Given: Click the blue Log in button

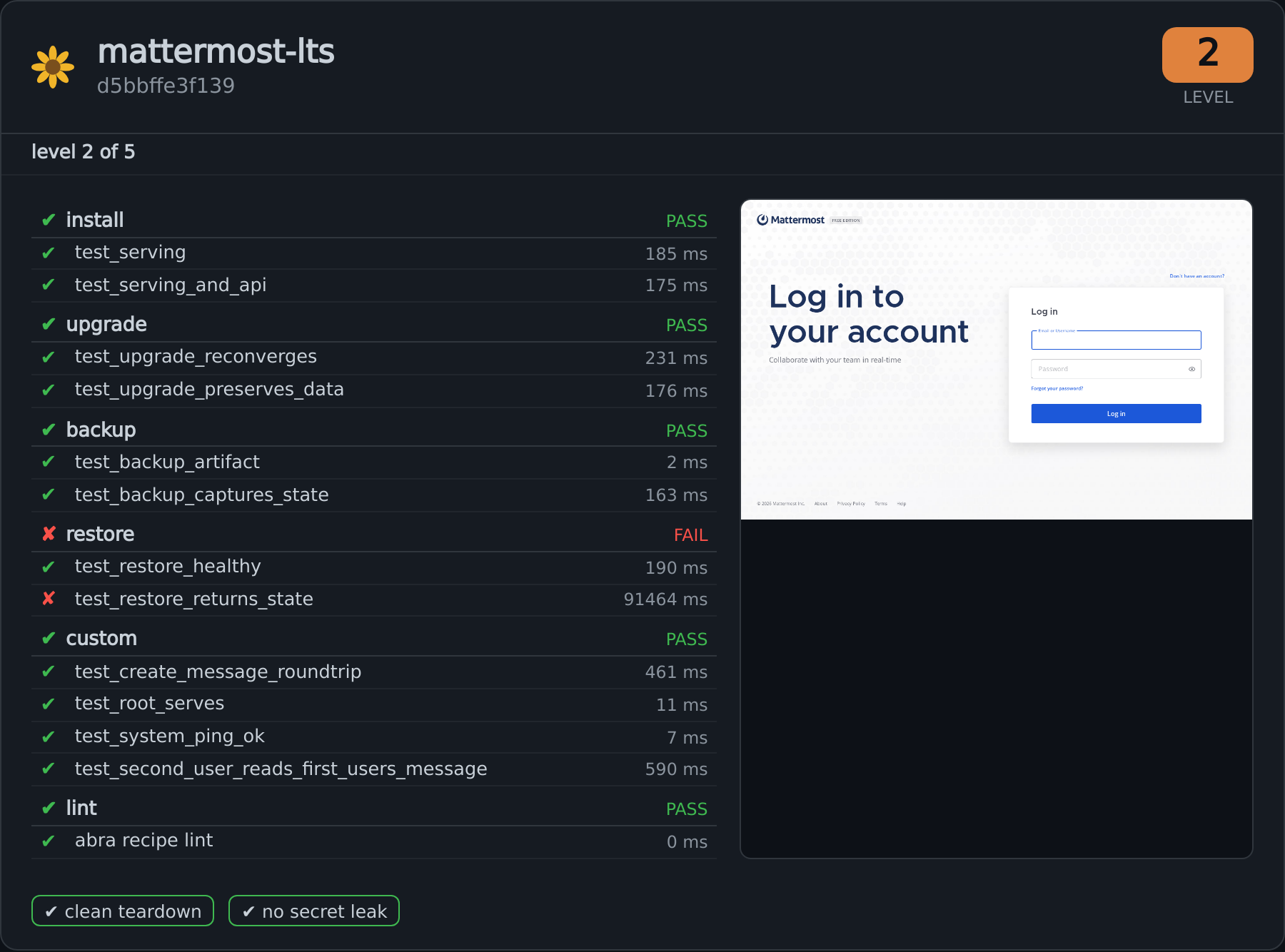Looking at the screenshot, I should pos(1116,414).
